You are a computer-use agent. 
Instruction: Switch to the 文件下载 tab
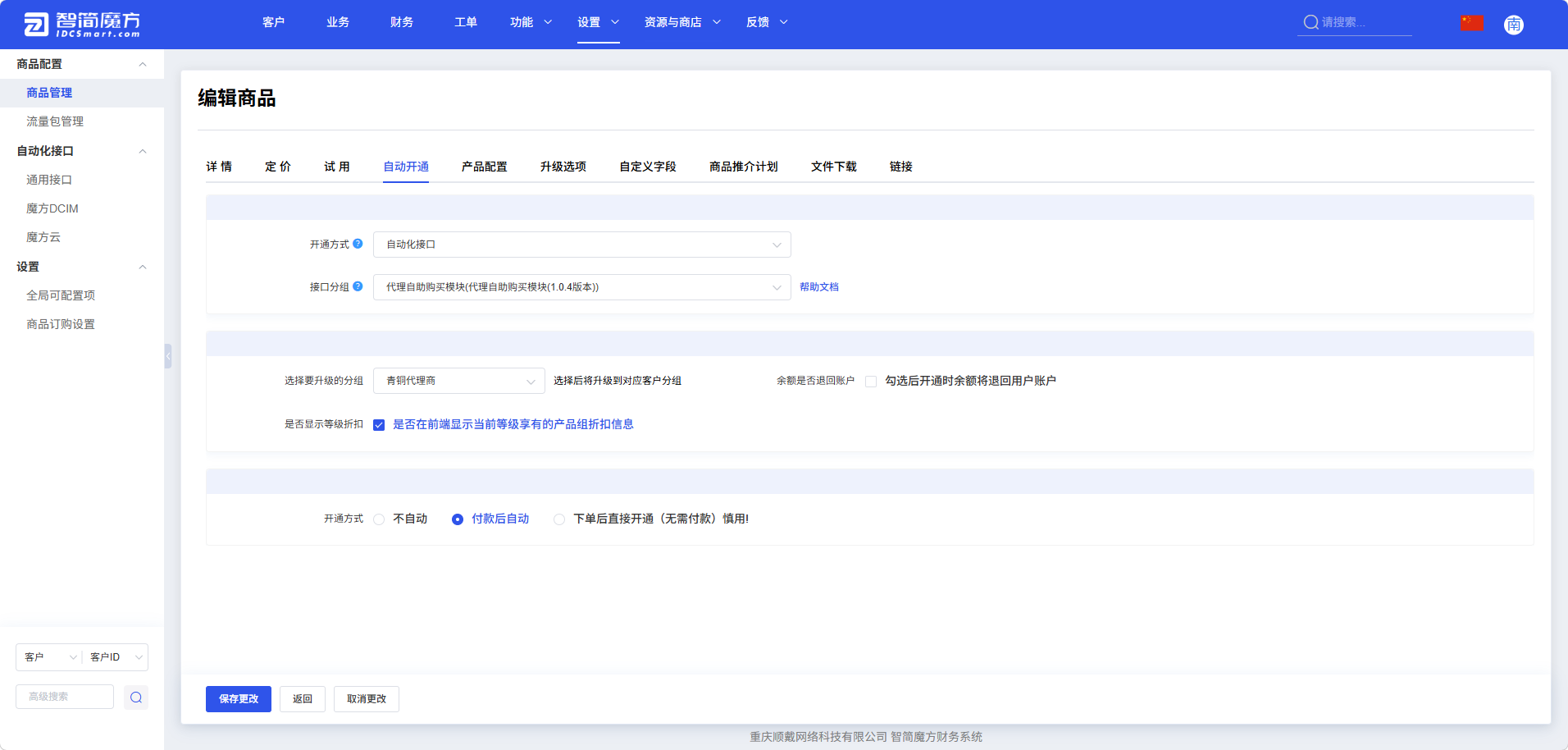(834, 167)
